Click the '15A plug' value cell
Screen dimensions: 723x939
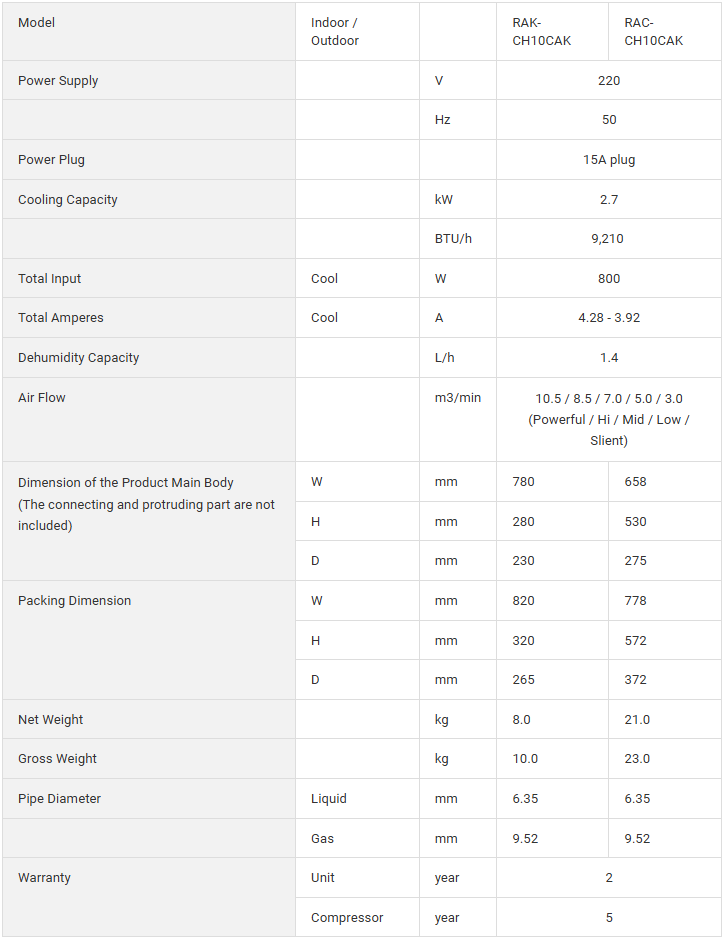coord(609,160)
